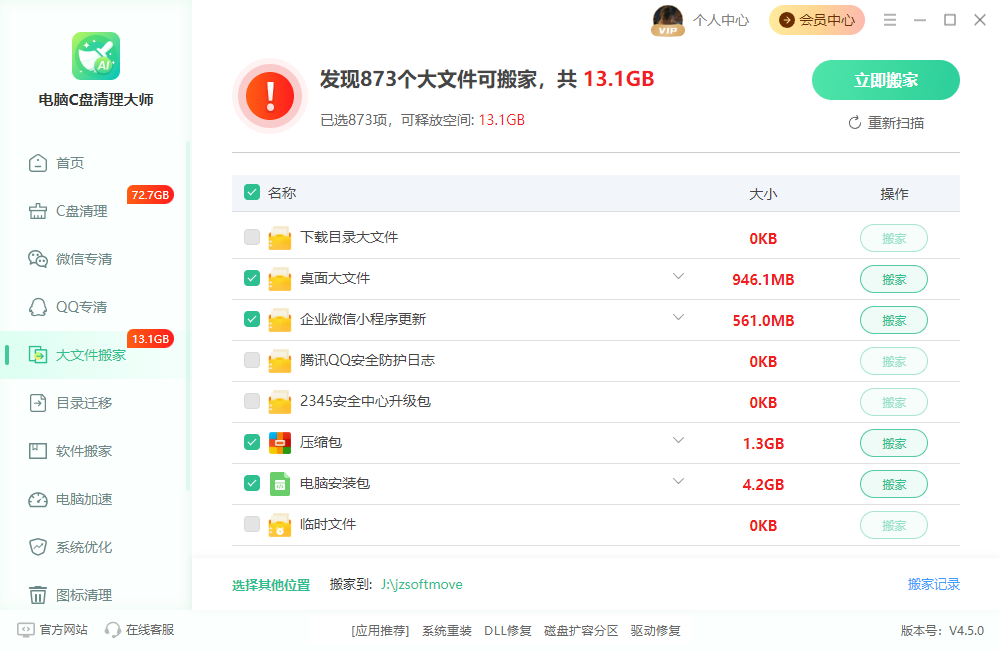Click the 系统优化 shield icon
Screen dimensions: 1000x650
(38, 547)
